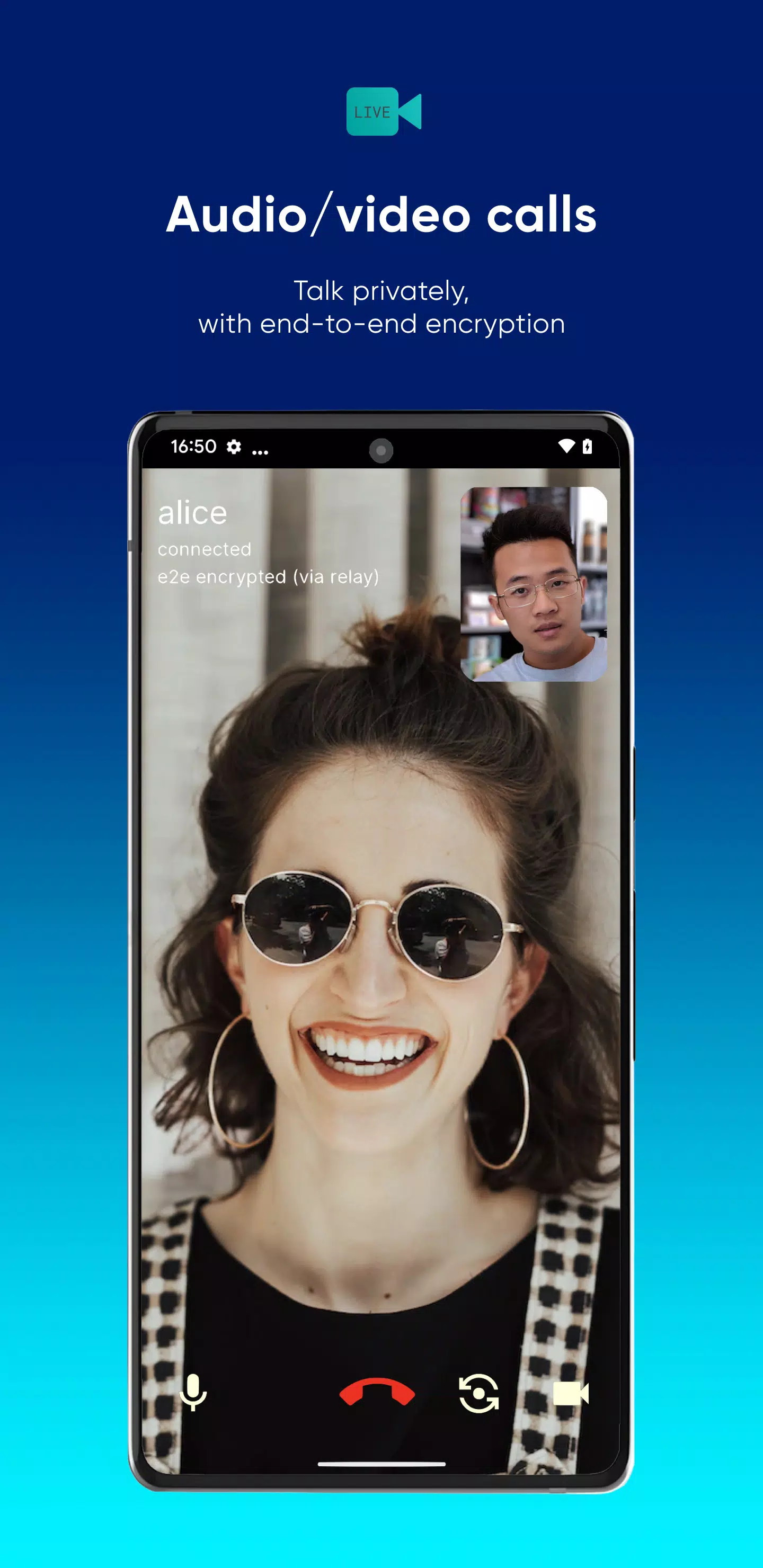Screen dimensions: 763x1568
Task: Click the Talk privately subtitle text
Action: (x=381, y=291)
